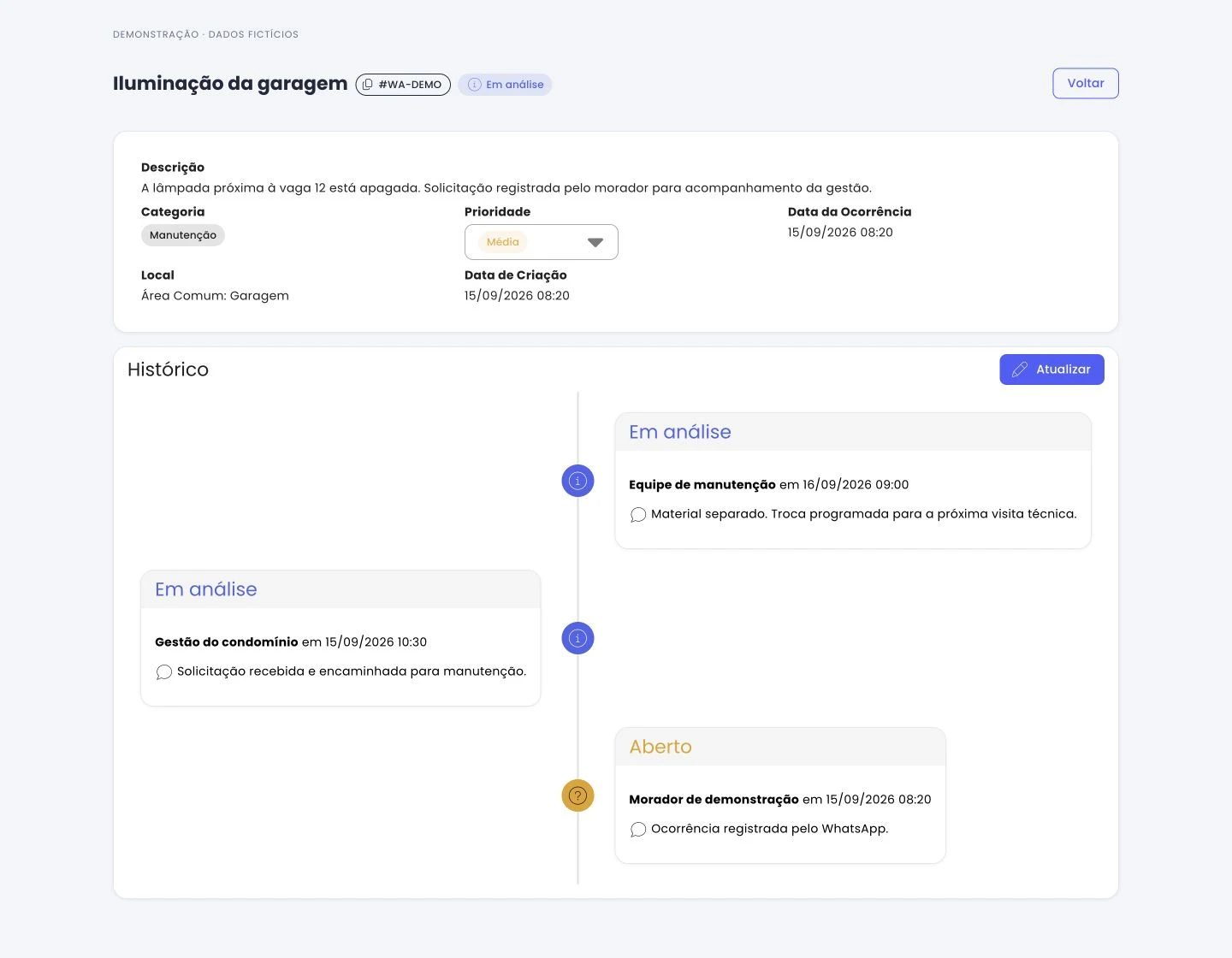Screen dimensions: 1232x958
Task: Select the yellow question-mark marker for Aberto
Action: click(577, 795)
